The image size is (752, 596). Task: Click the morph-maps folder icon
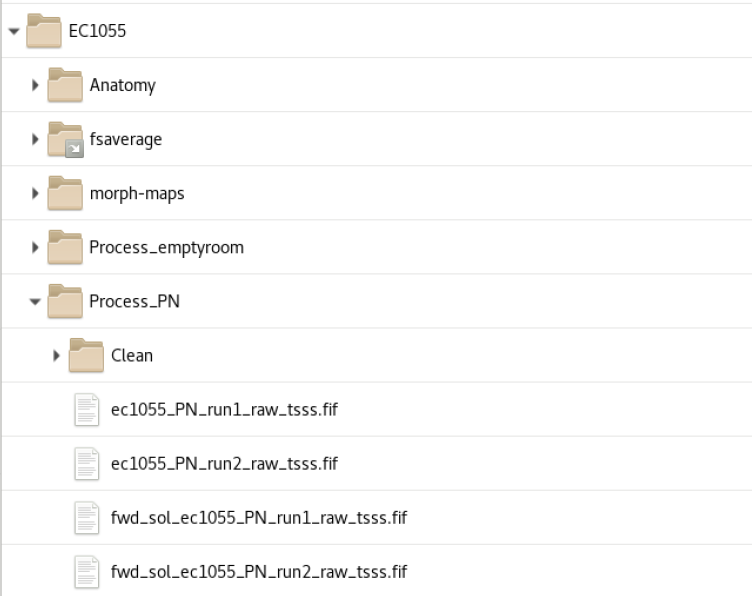coord(64,193)
